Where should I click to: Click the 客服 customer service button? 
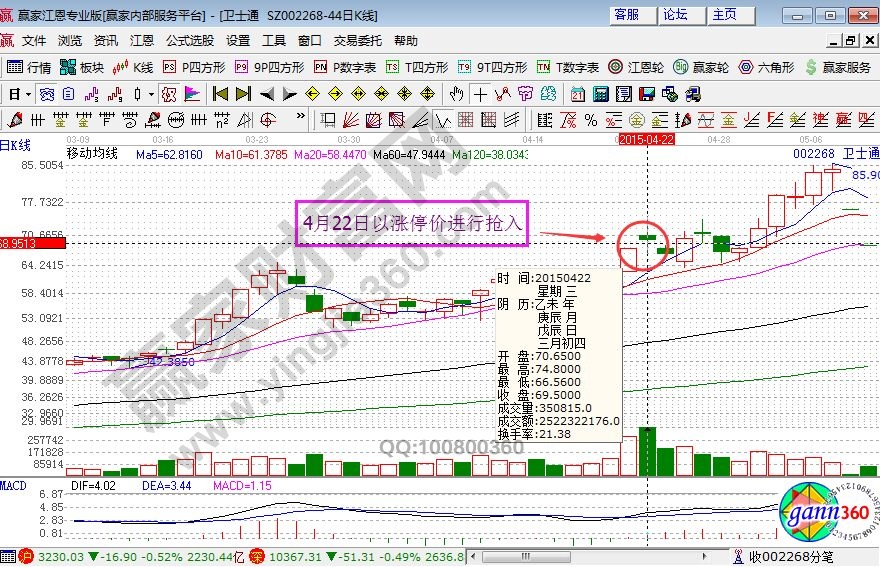coord(626,15)
